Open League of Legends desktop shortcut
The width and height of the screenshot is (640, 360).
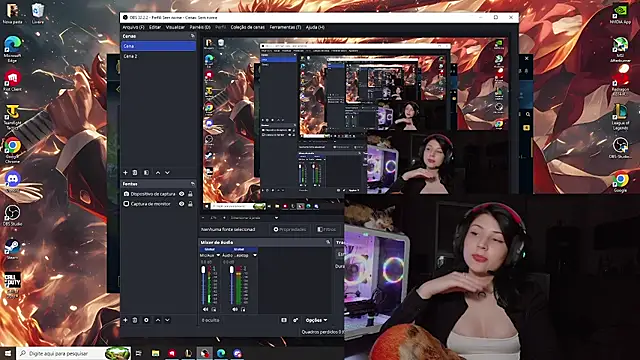(x=620, y=116)
